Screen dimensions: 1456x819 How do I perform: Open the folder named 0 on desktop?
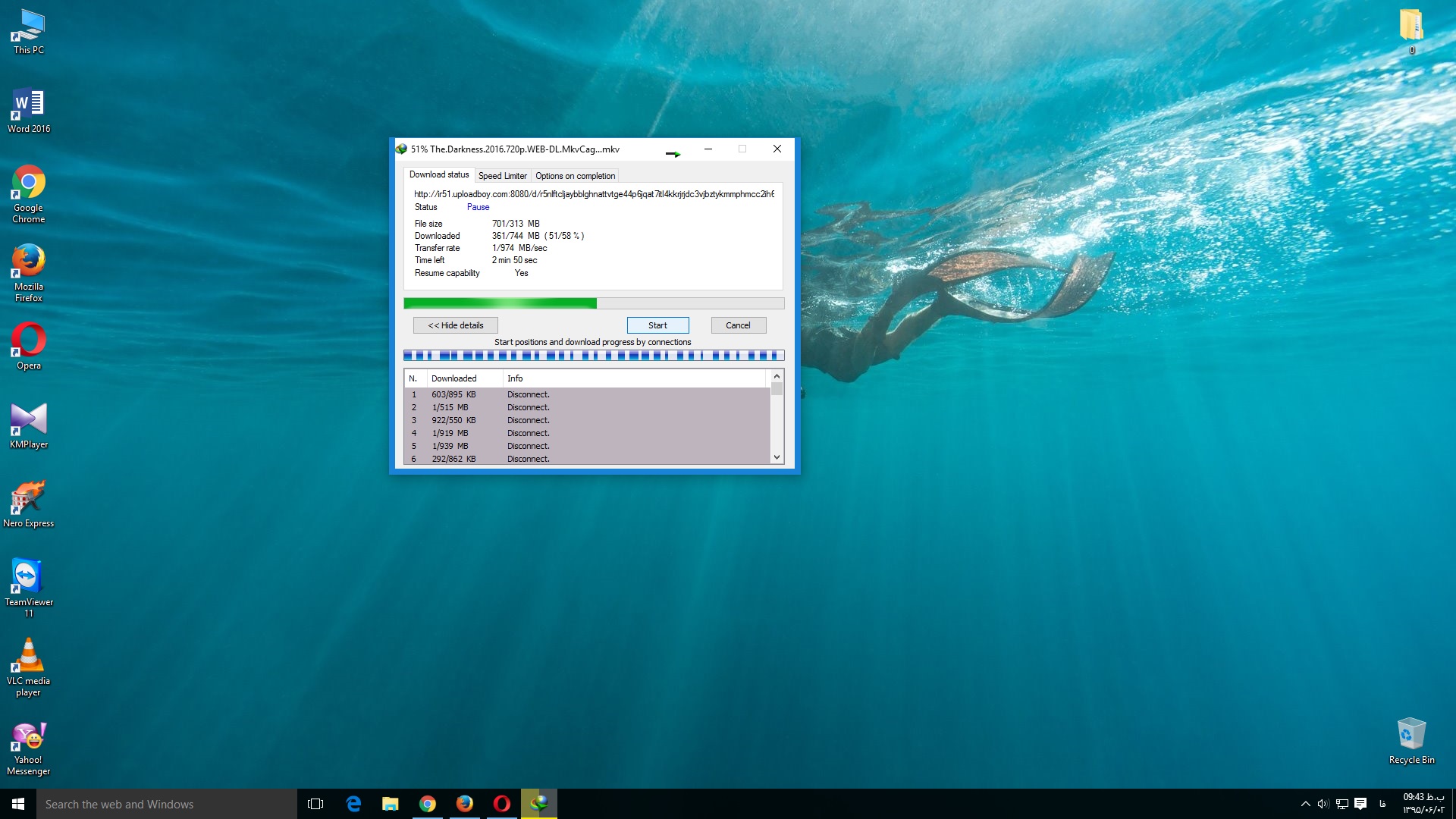click(x=1411, y=32)
